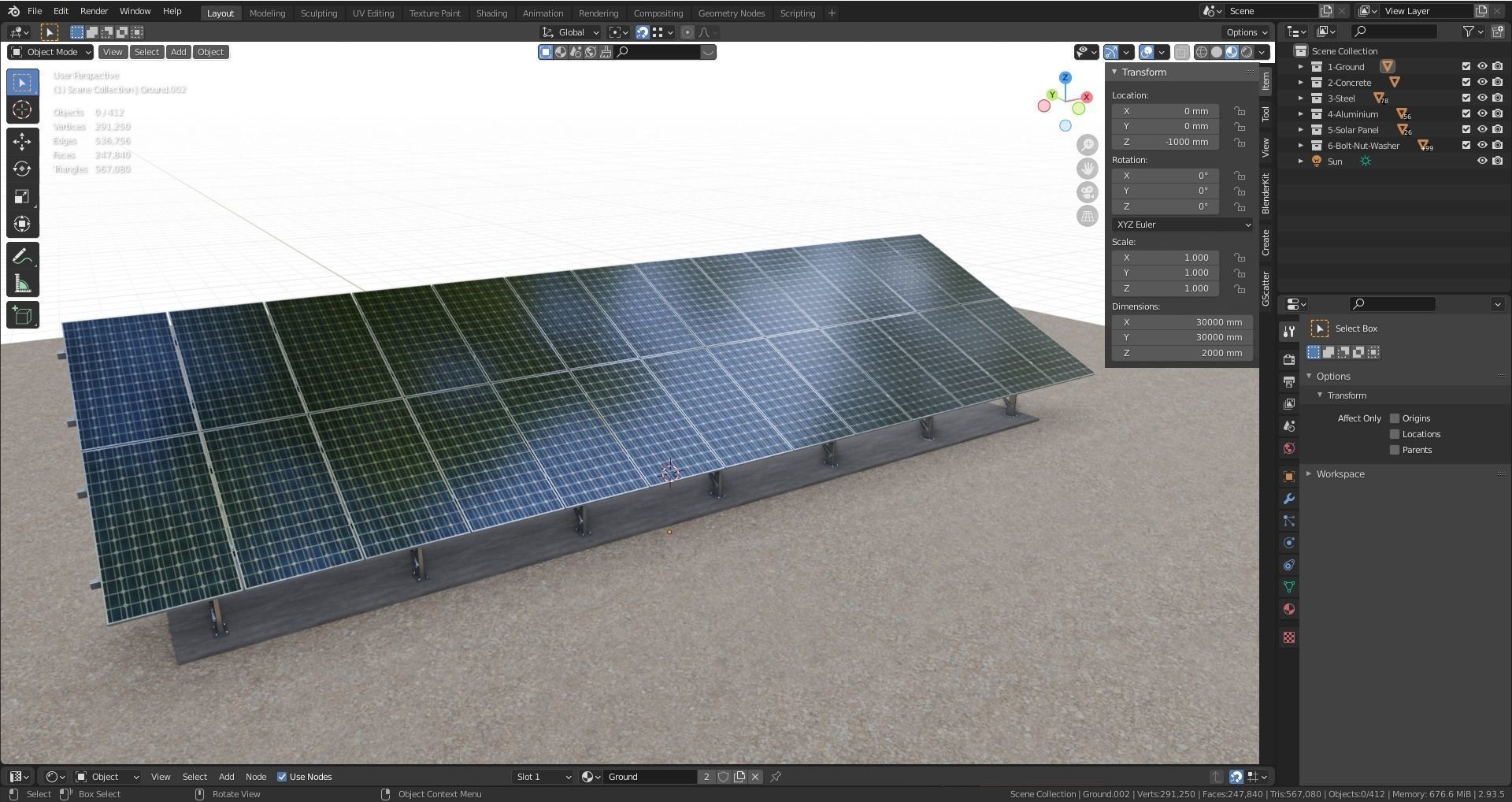Hide 1-Ground collection with eye icon
The height and width of the screenshot is (802, 1512).
1481,67
